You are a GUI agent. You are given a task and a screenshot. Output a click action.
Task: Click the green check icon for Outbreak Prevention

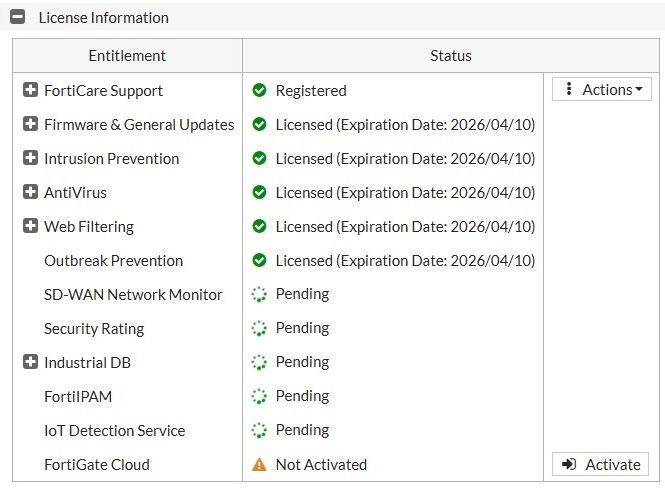259,261
